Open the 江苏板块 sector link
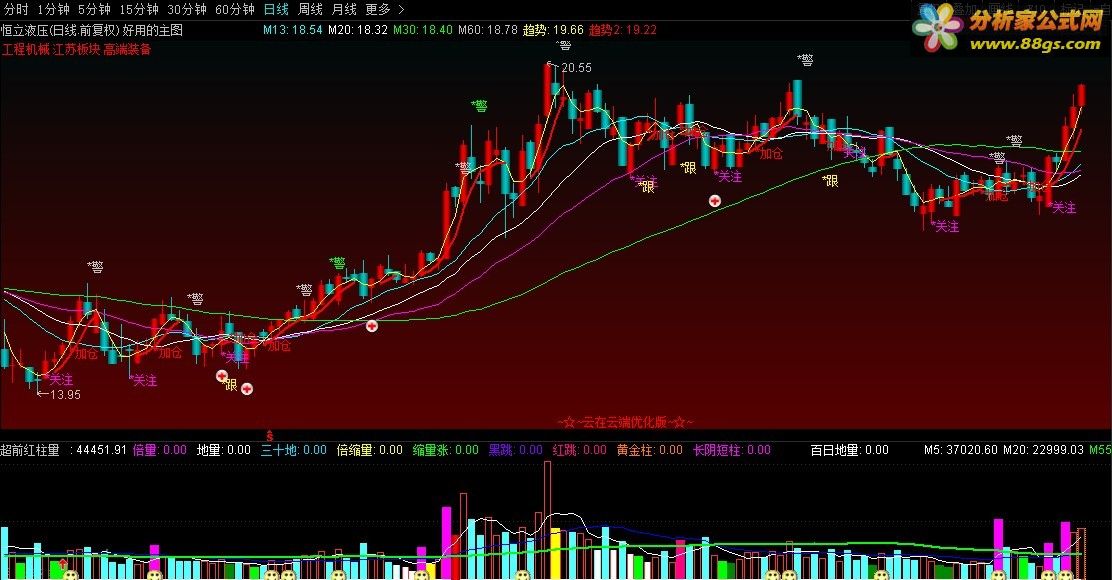This screenshot has width=1112, height=580. pyautogui.click(x=77, y=50)
